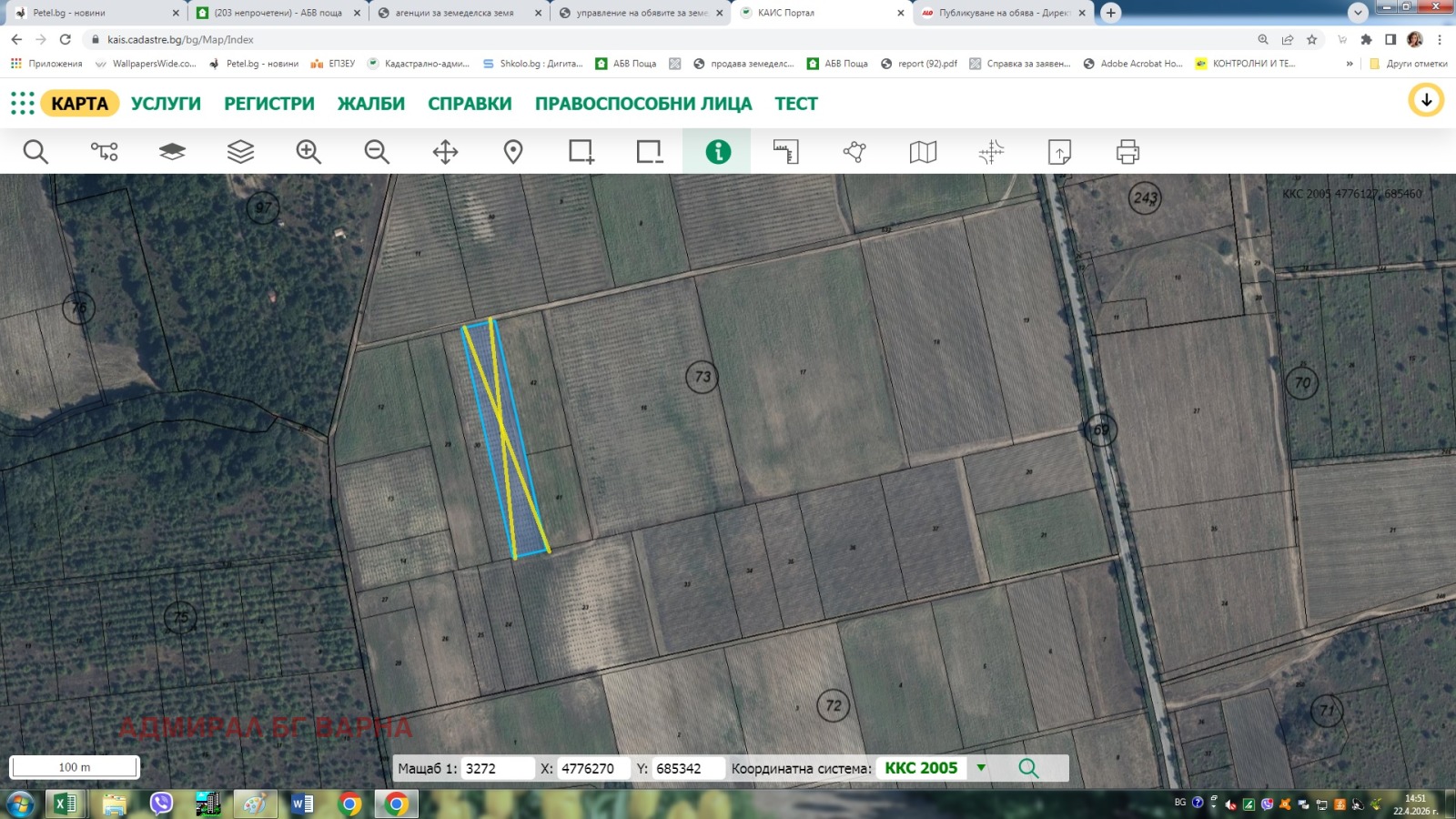Viewport: 1456px width, 819px height.
Task: Open the measure ruler tool
Action: (x=785, y=151)
